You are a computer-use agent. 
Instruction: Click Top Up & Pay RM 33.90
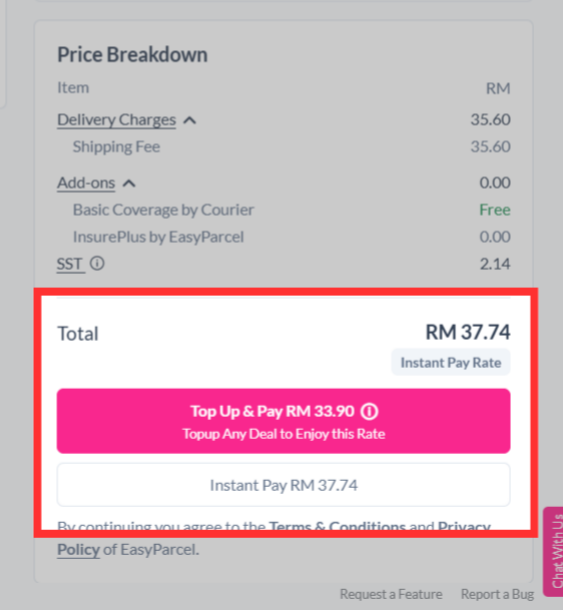(x=284, y=421)
